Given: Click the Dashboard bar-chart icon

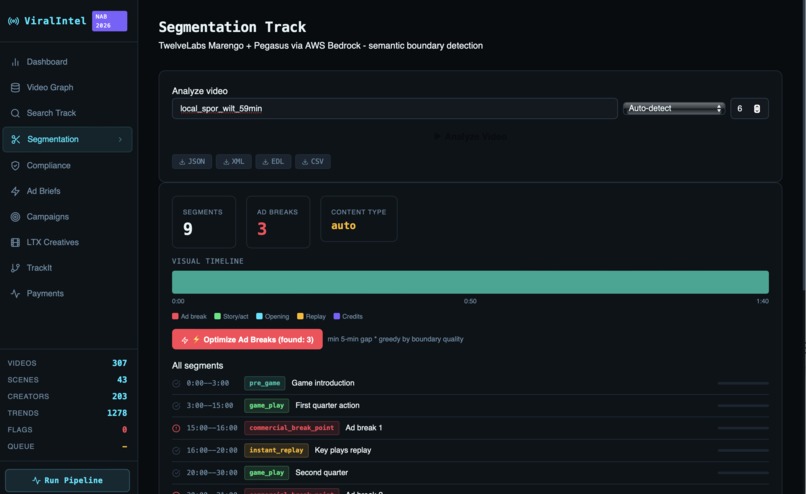Looking at the screenshot, I should pos(15,62).
